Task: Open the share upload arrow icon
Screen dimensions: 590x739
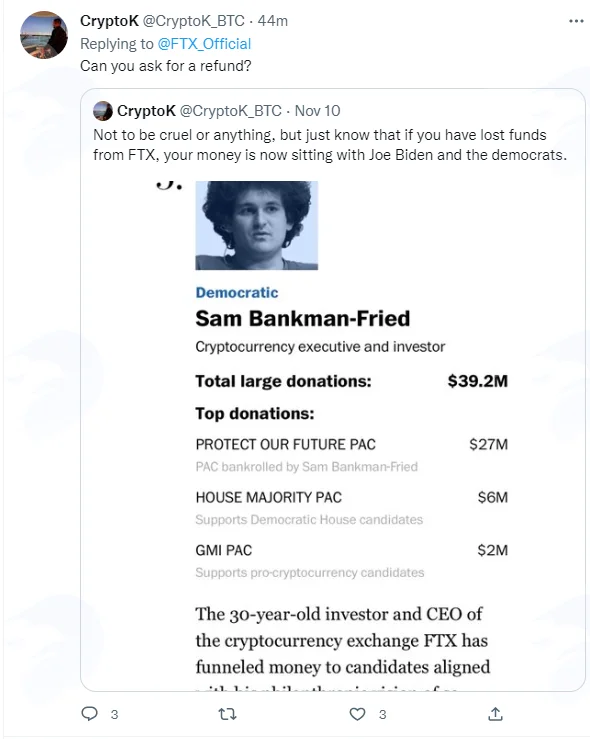Action: tap(495, 714)
